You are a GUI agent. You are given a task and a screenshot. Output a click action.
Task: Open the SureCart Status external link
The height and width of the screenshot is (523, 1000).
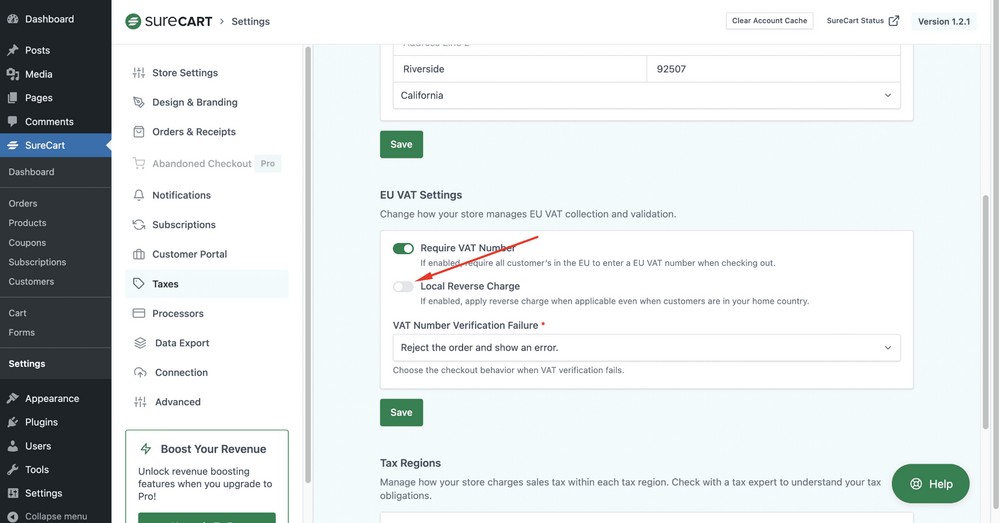tap(862, 21)
